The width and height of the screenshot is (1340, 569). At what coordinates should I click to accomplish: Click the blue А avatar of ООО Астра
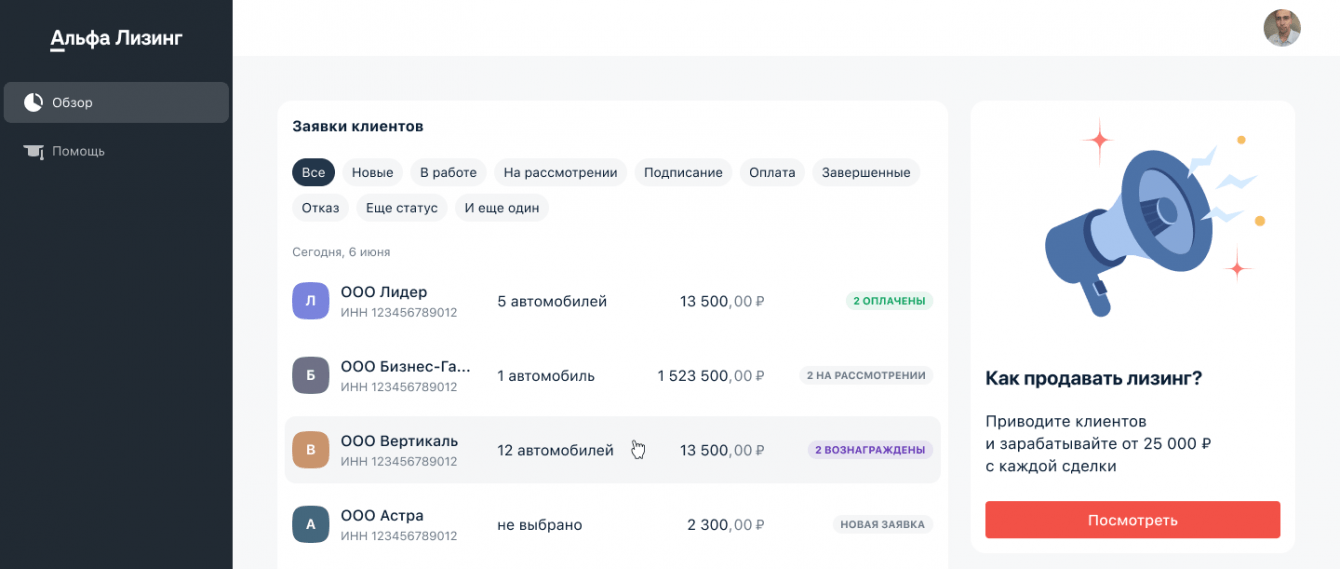point(310,524)
